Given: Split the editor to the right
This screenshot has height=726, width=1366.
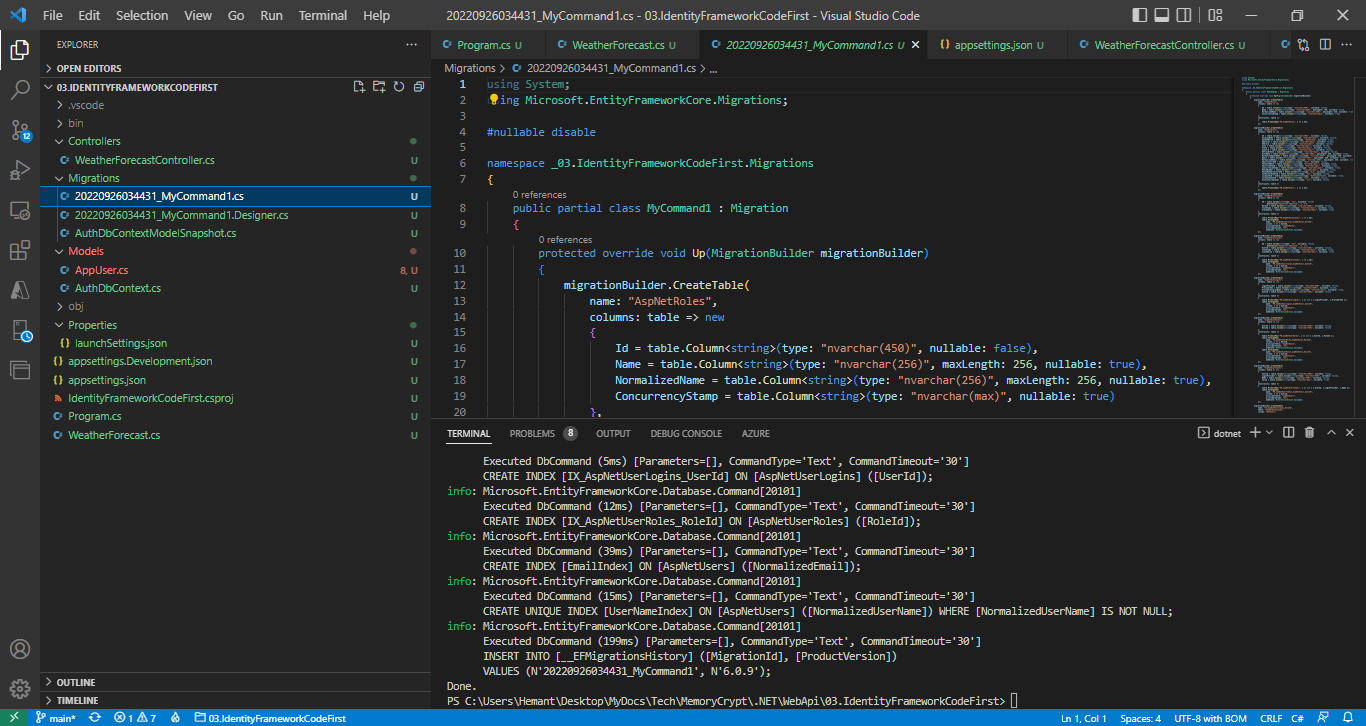Looking at the screenshot, I should [x=1325, y=45].
